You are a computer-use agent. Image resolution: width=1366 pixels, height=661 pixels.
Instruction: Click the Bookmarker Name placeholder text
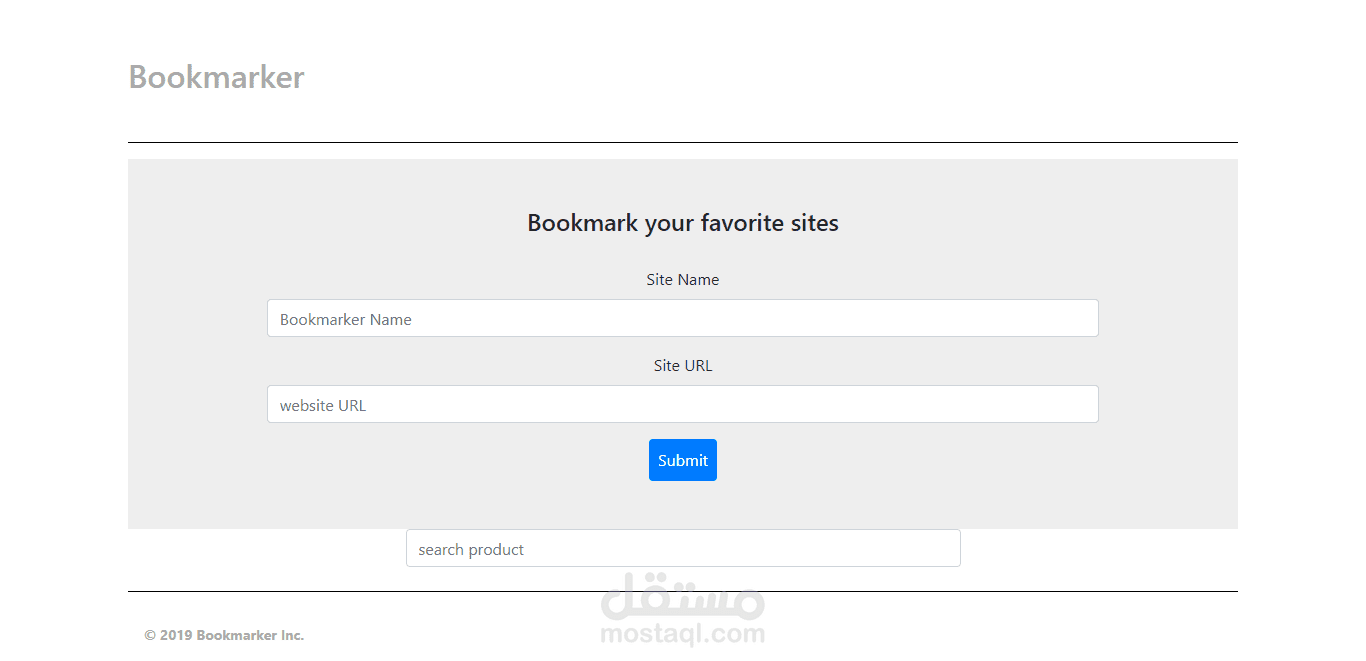point(346,320)
